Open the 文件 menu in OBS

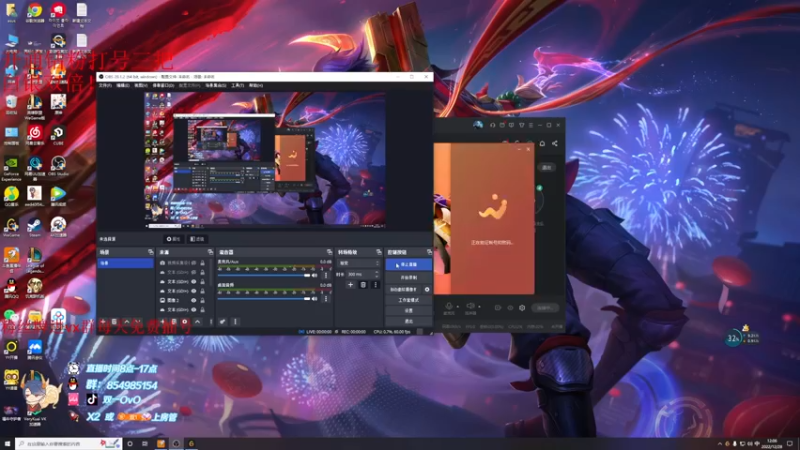point(105,86)
